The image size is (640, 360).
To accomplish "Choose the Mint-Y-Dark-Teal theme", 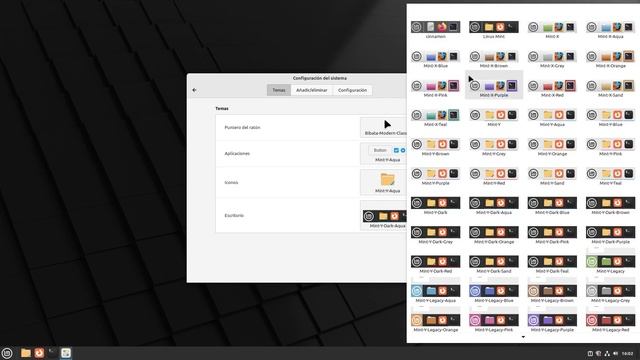I will 552,264.
